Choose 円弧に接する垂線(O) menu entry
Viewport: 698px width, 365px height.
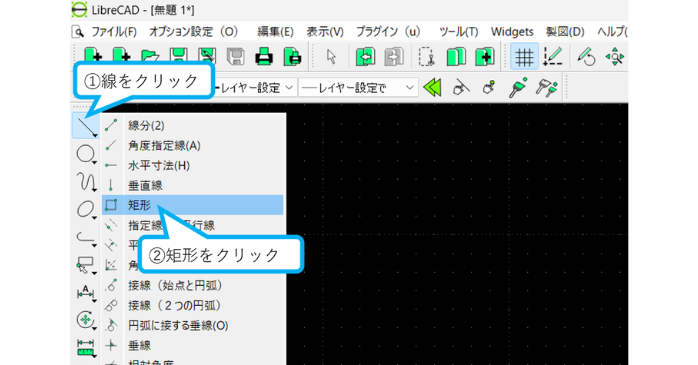192,325
